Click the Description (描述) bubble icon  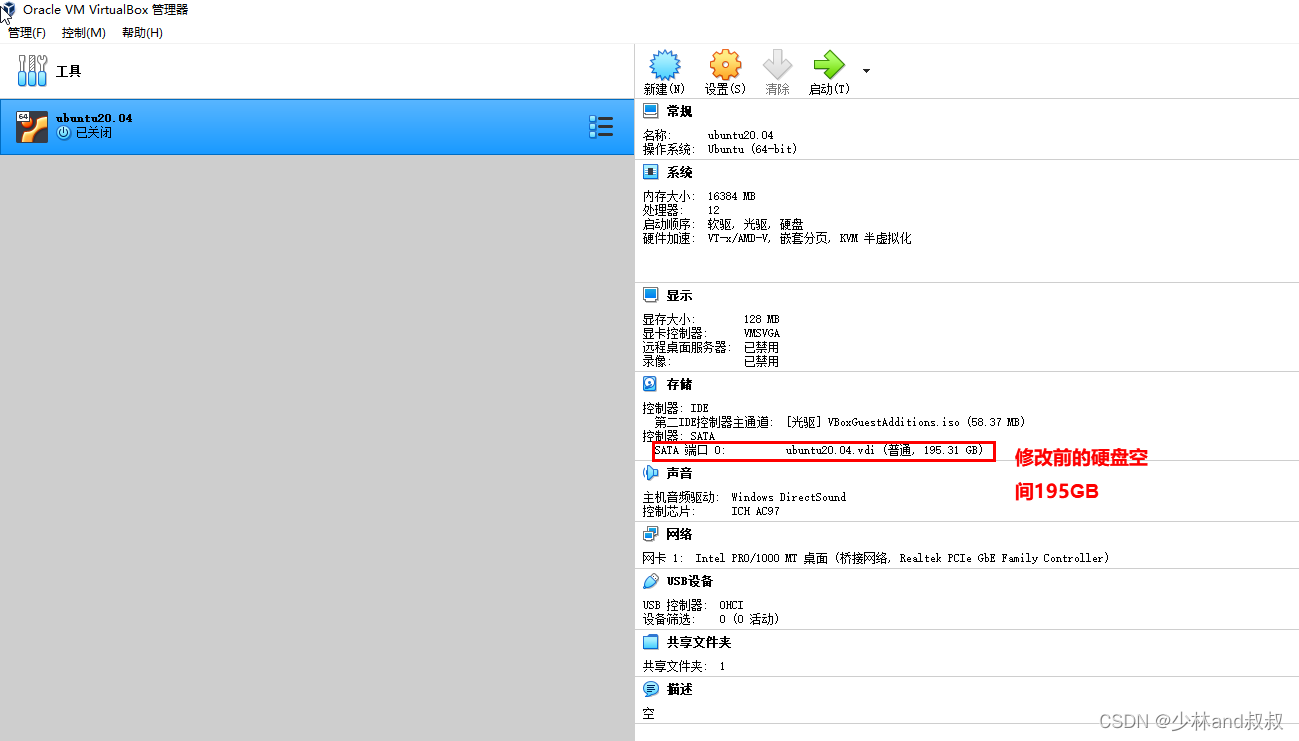tap(651, 689)
